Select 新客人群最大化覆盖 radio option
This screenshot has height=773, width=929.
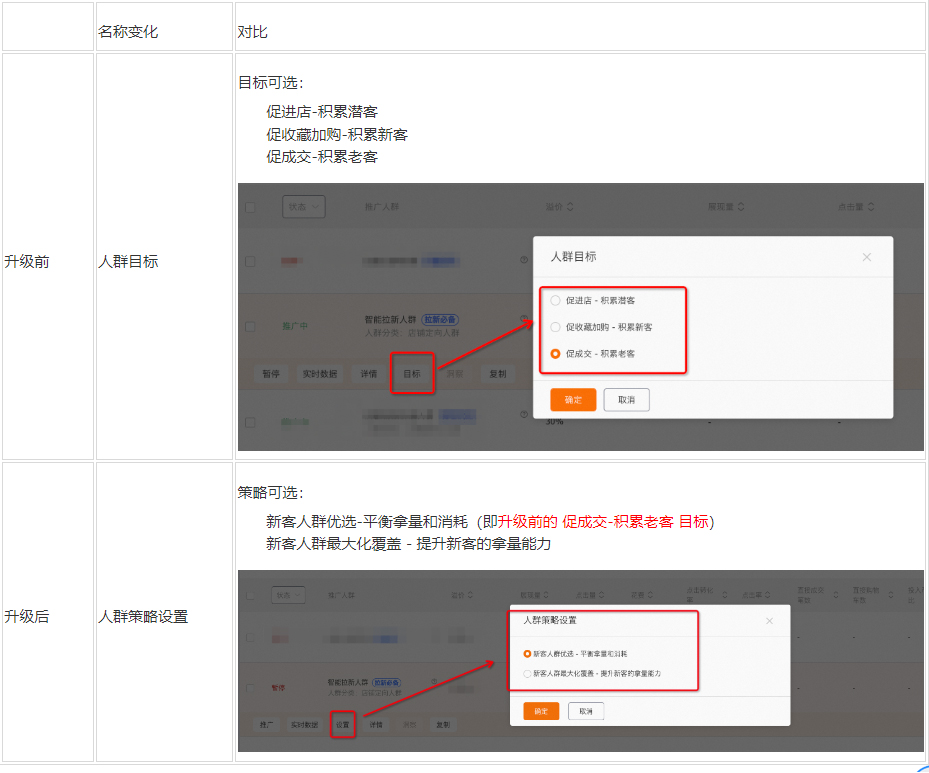click(x=528, y=674)
